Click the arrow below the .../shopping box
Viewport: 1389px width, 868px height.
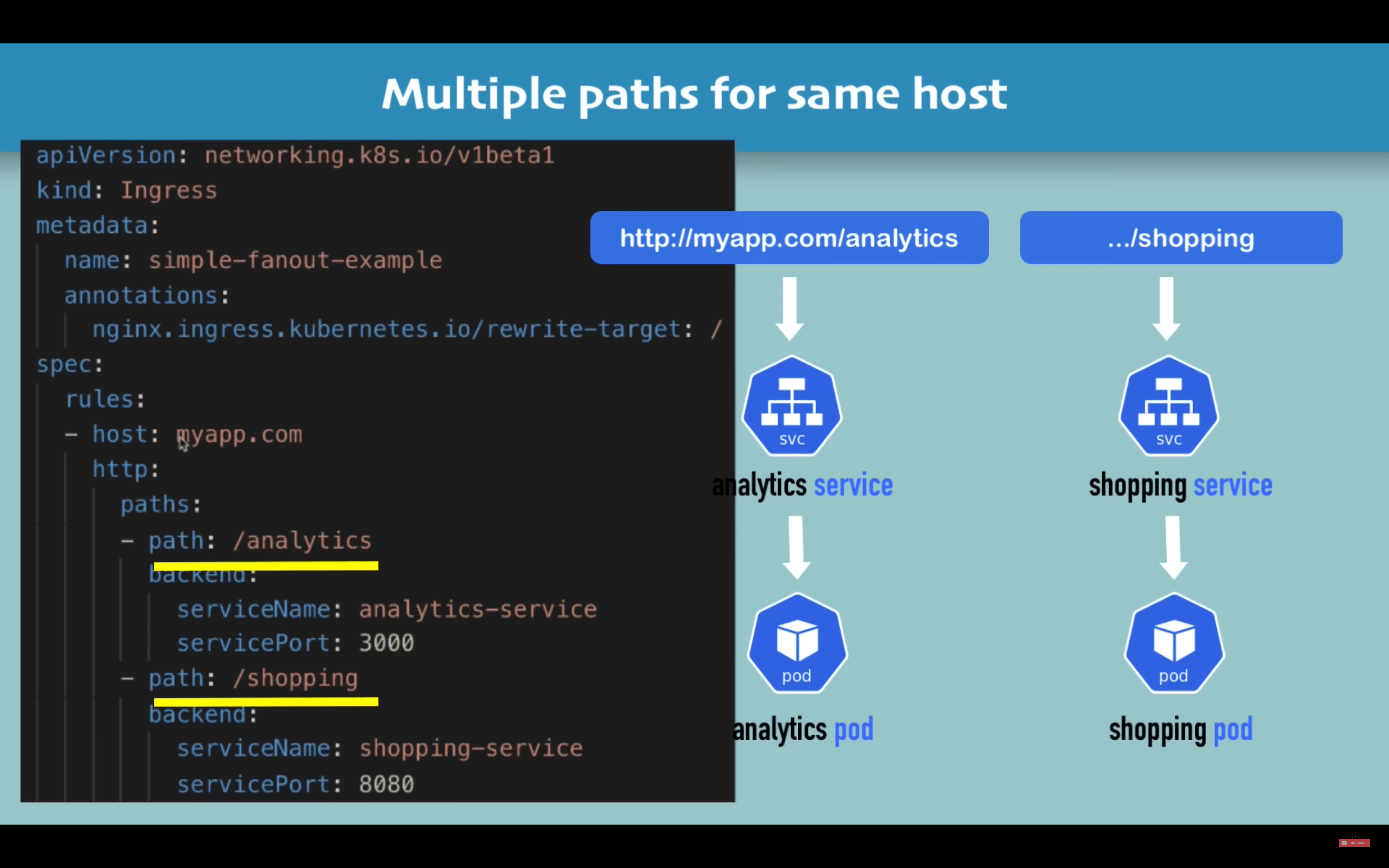tap(1167, 309)
